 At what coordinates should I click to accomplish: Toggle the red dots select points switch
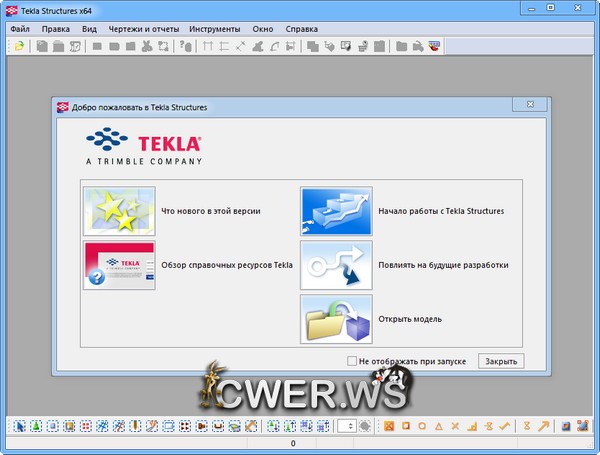tap(86, 426)
